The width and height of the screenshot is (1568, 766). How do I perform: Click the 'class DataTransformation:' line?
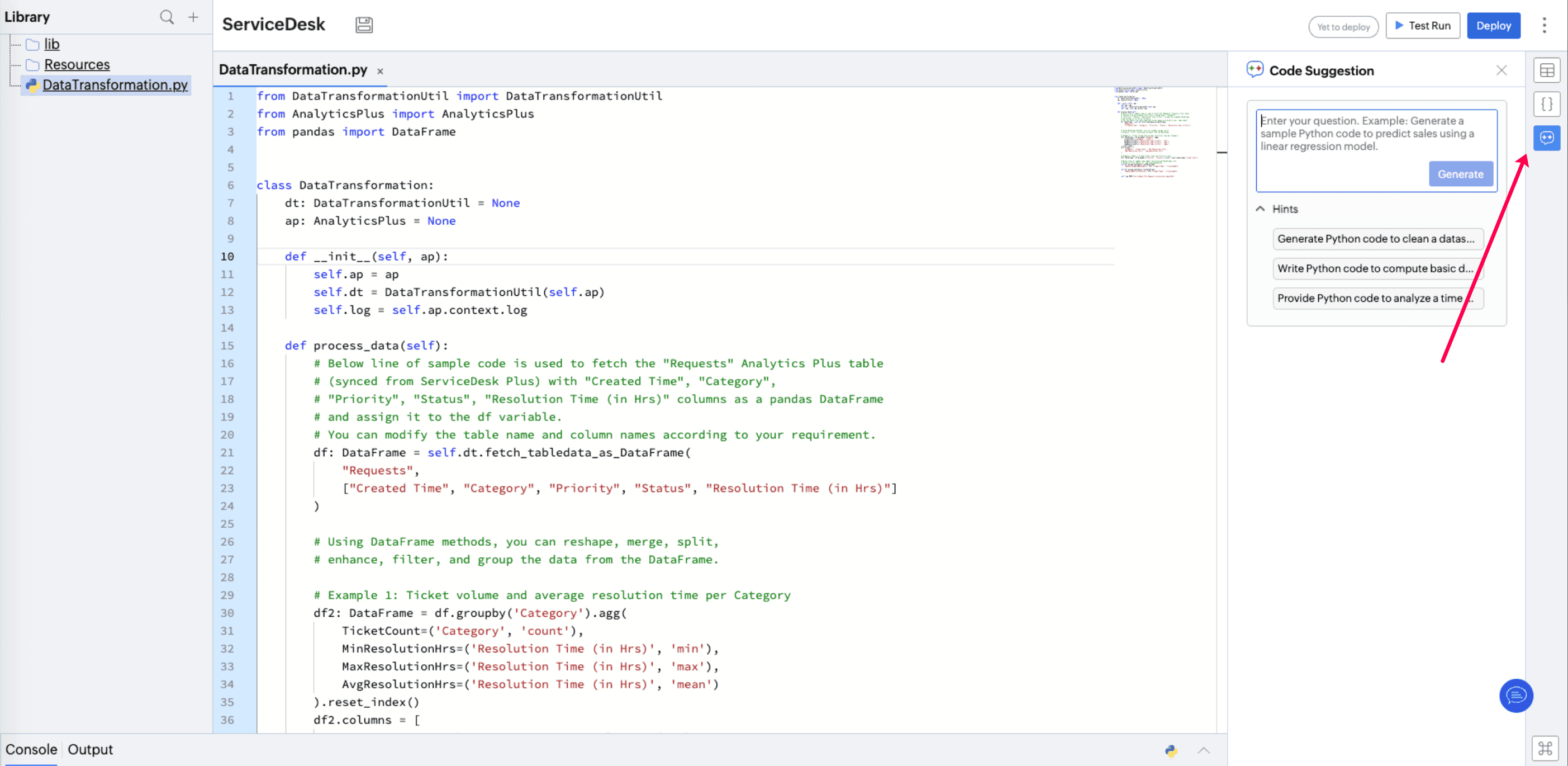tap(345, 185)
